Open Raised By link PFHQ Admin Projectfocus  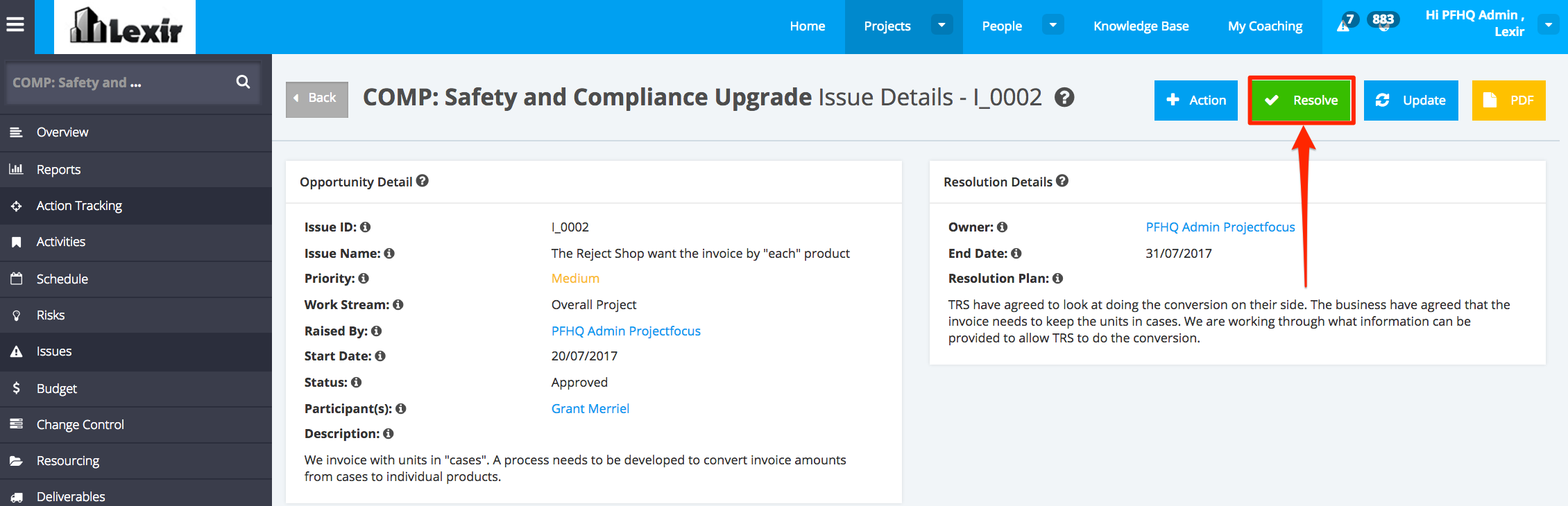click(x=626, y=331)
